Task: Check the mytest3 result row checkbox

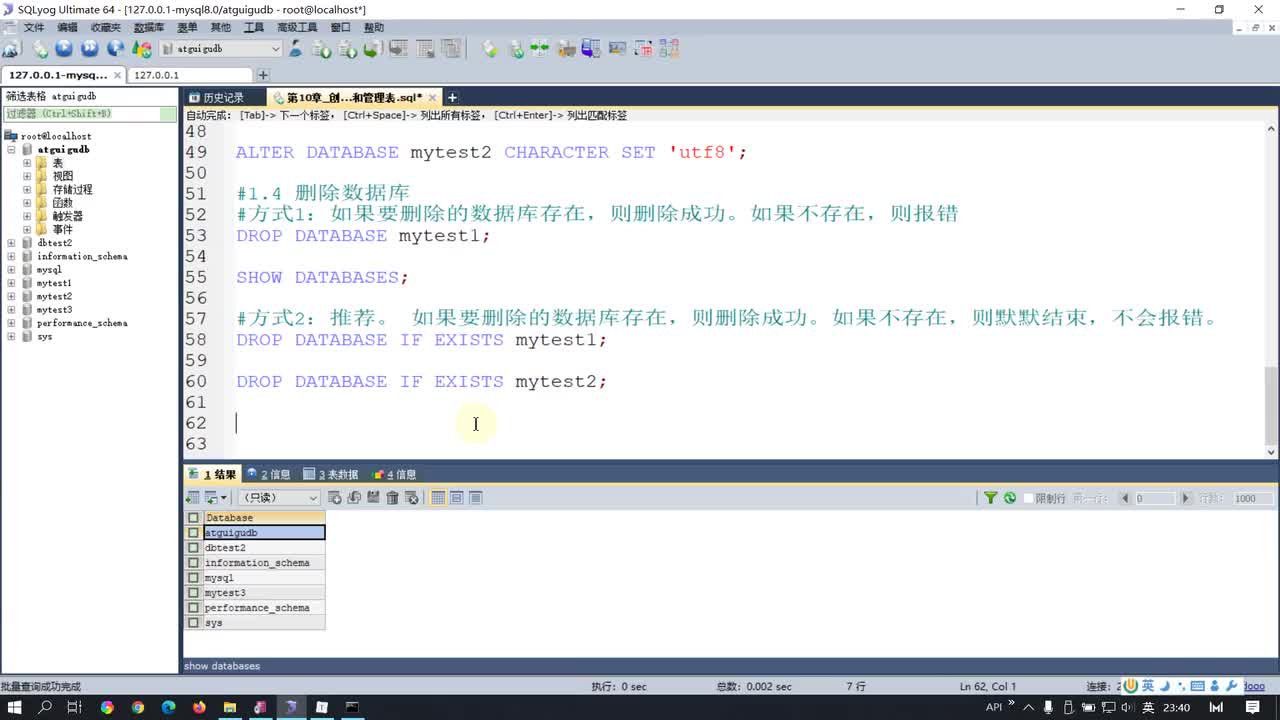Action: pos(193,593)
